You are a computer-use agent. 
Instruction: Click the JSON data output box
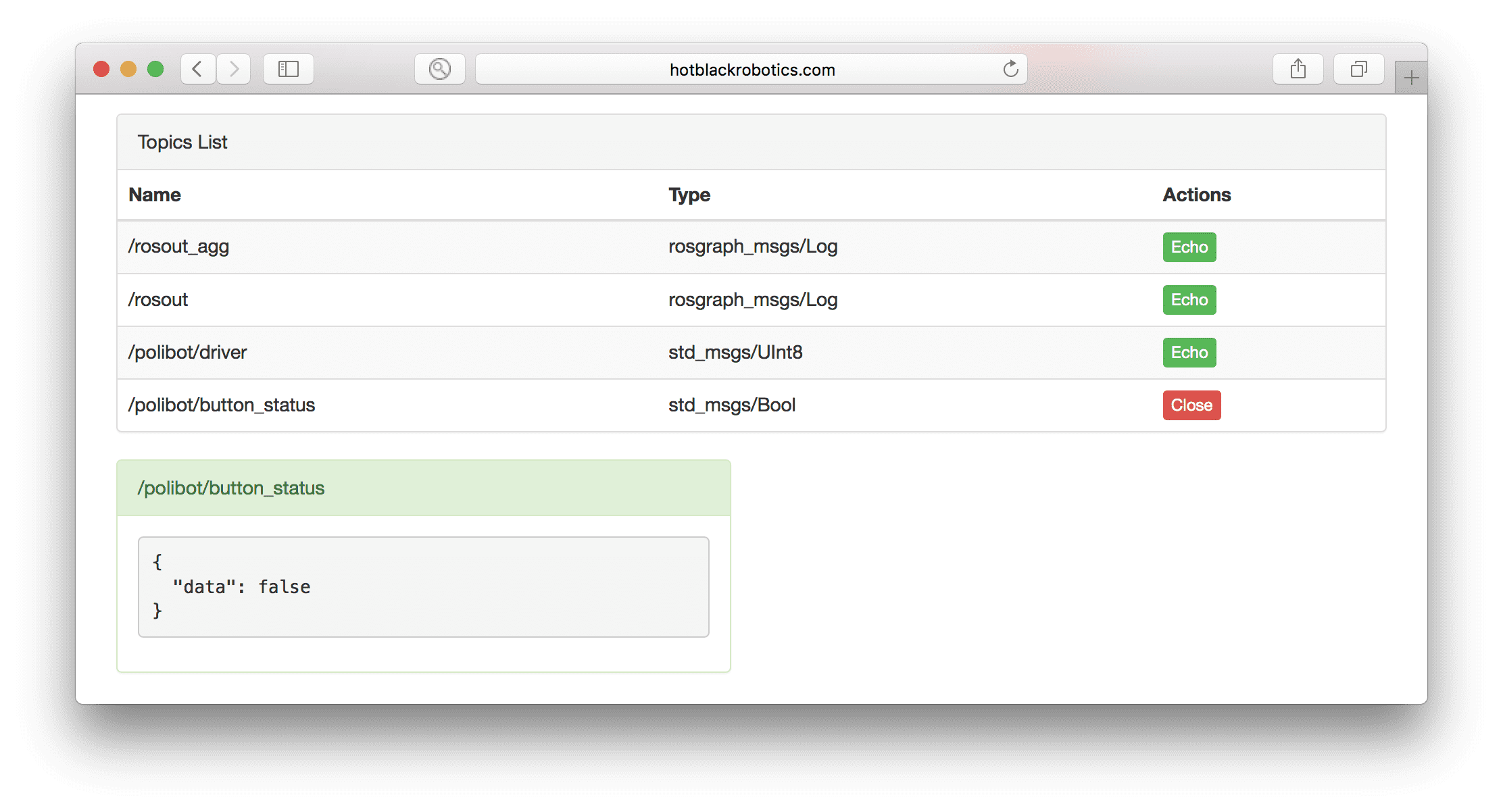tap(423, 586)
